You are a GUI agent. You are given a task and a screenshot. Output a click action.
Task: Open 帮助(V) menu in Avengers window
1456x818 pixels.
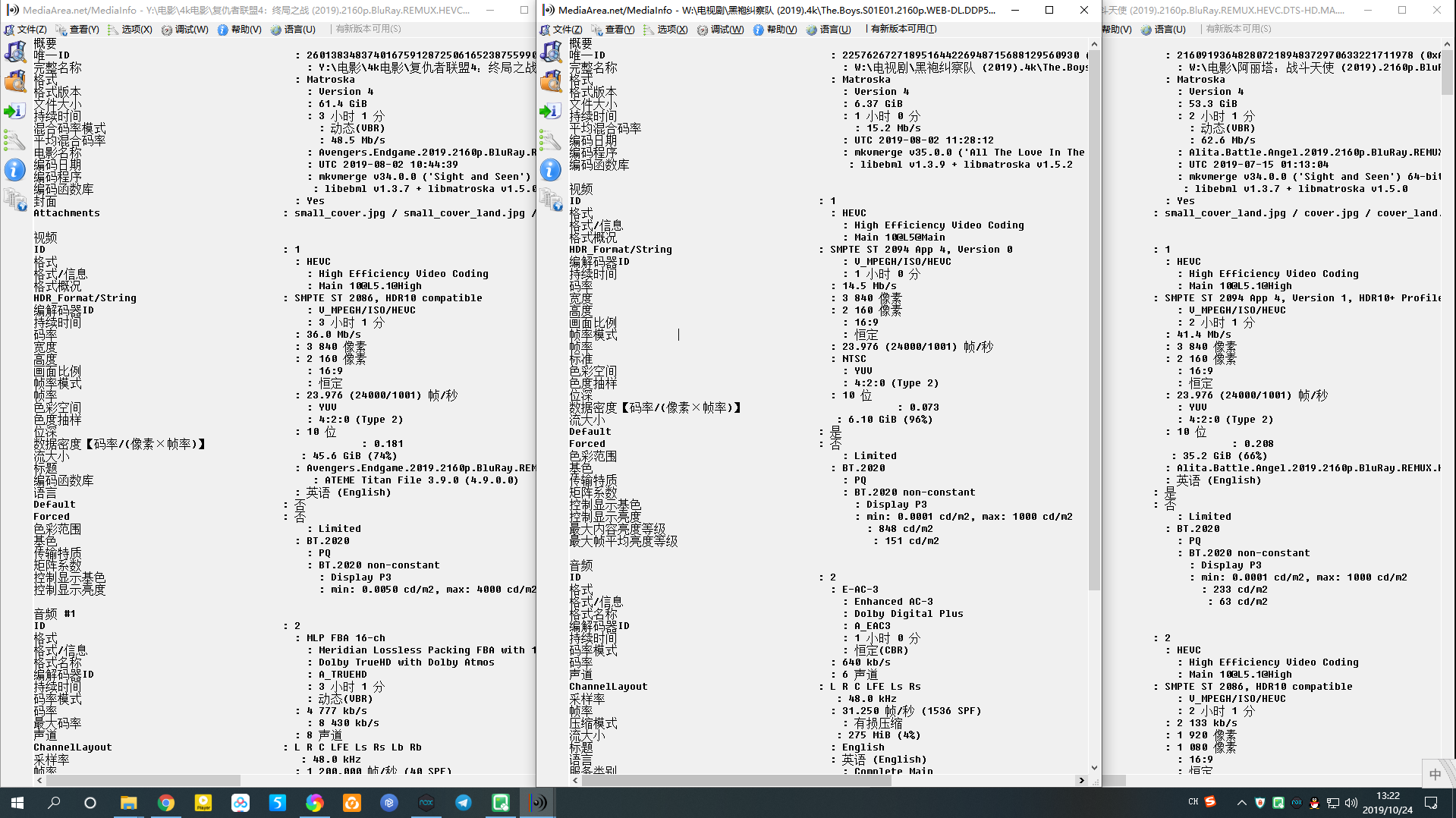[x=240, y=30]
